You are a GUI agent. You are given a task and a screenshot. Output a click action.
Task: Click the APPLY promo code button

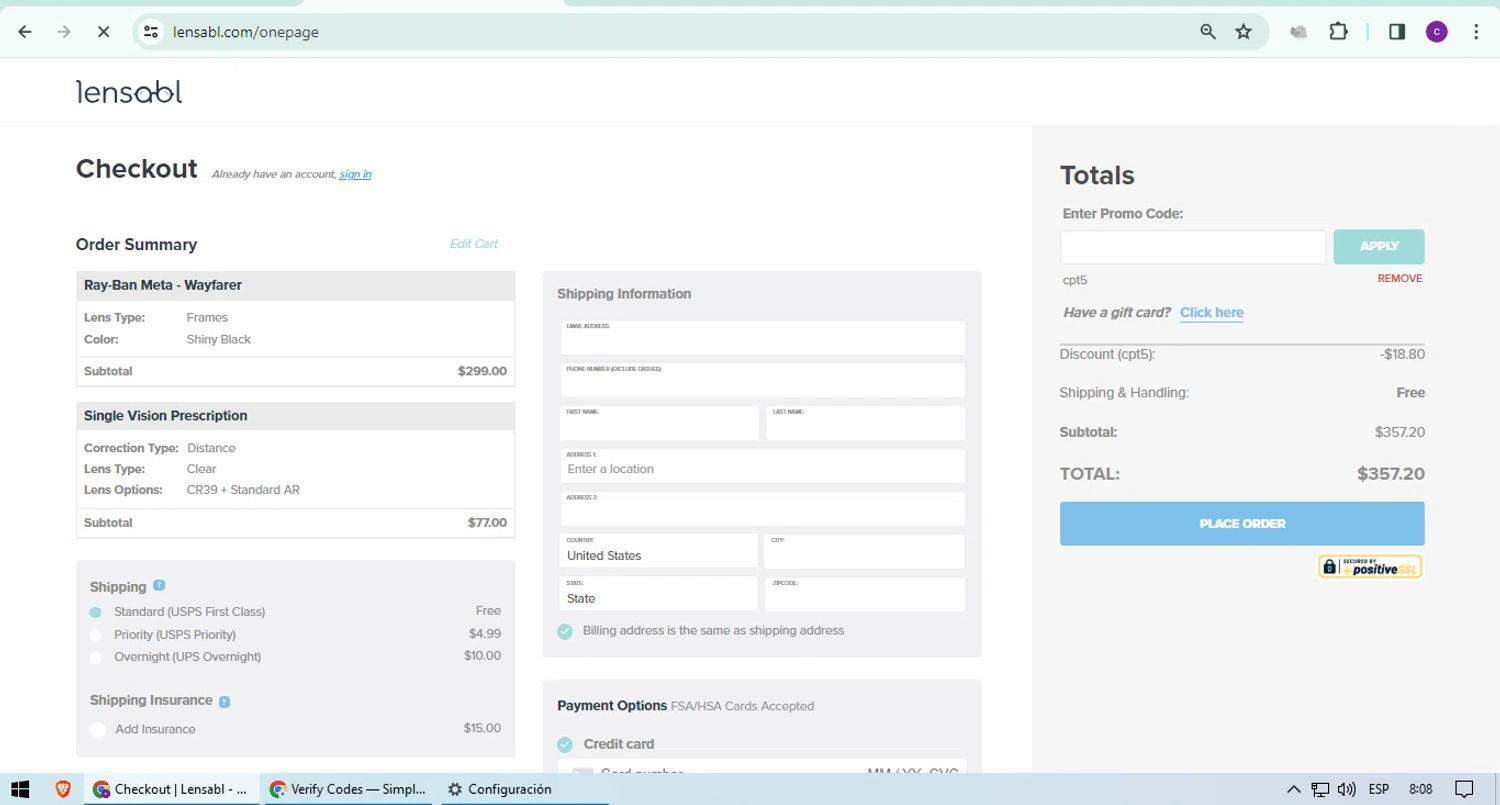pyautogui.click(x=1379, y=246)
